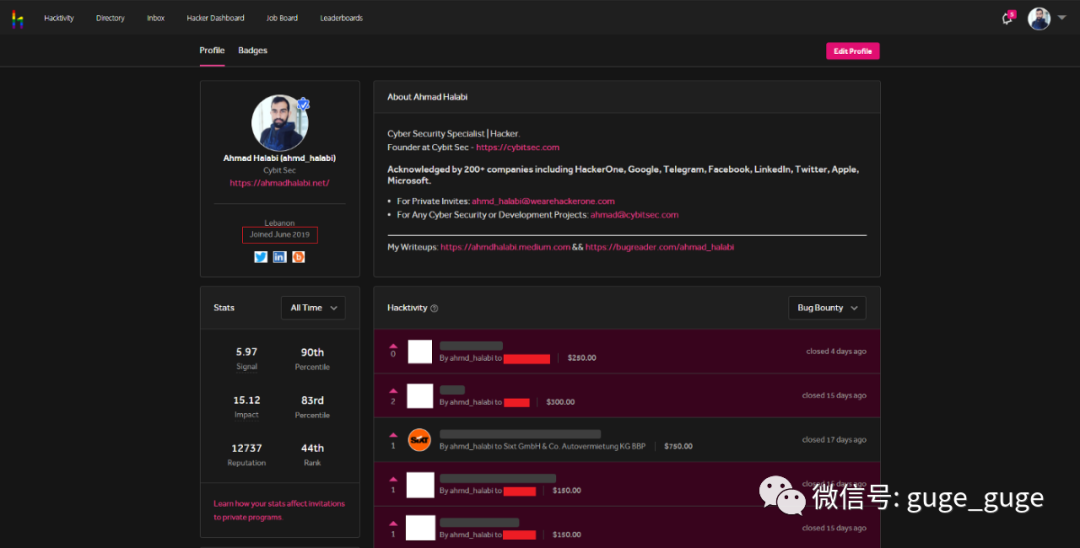The width and height of the screenshot is (1080, 548).
Task: Click the Edit Profile button
Action: click(853, 51)
